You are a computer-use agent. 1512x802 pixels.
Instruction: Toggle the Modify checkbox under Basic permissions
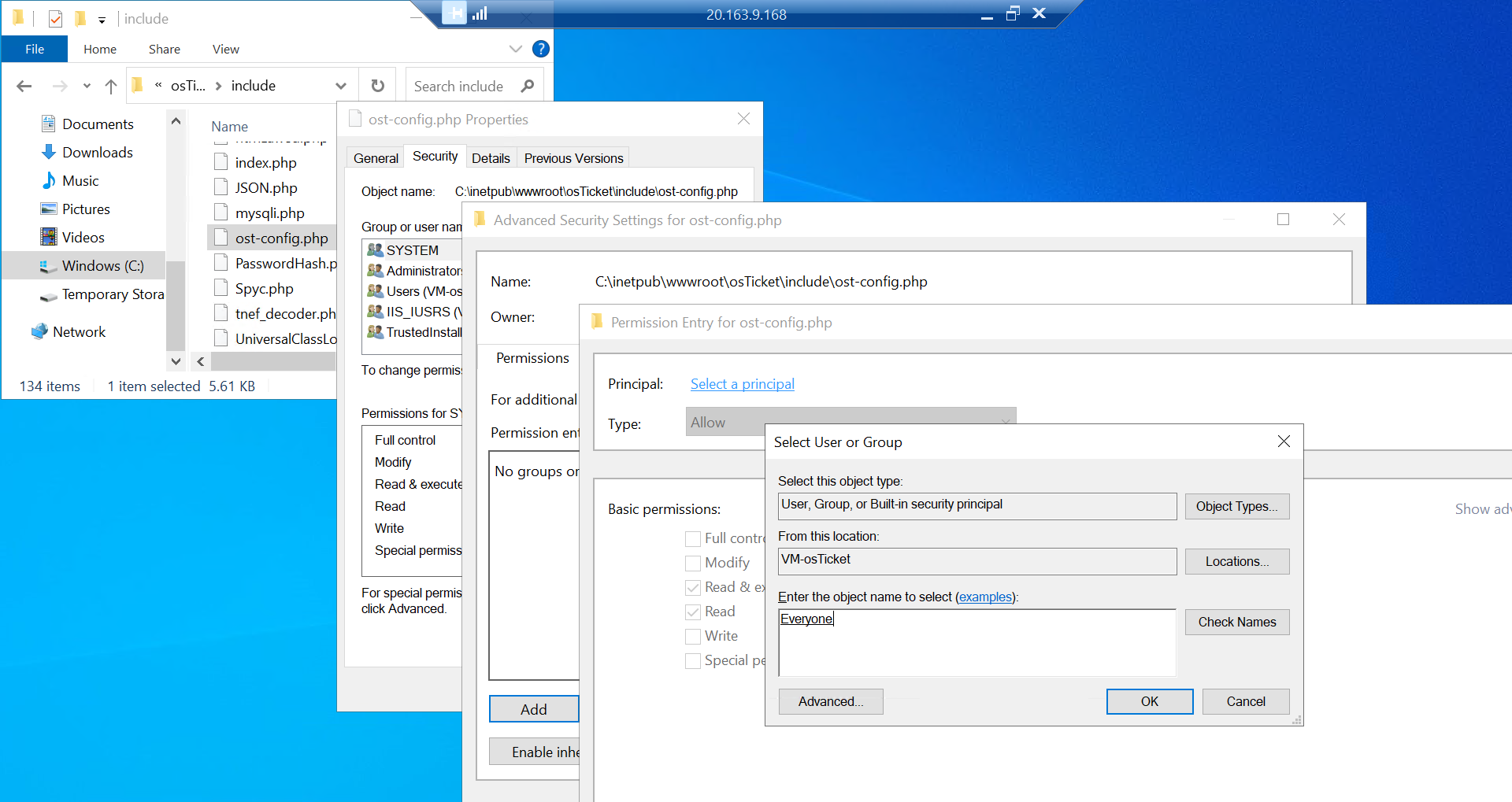[x=693, y=563]
